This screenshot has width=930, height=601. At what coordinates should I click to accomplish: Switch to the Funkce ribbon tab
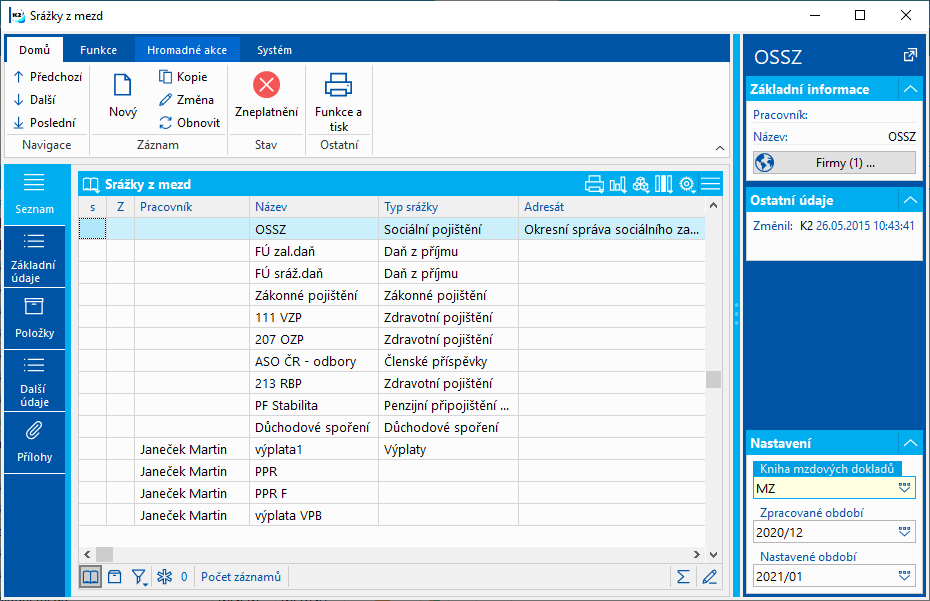pos(98,50)
